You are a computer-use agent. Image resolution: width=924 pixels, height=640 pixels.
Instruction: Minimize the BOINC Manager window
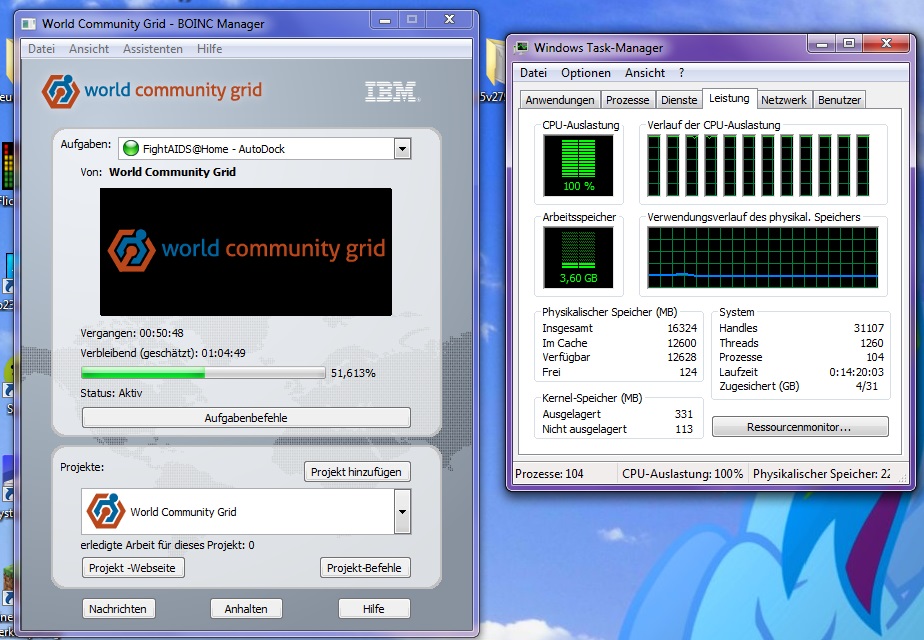385,20
